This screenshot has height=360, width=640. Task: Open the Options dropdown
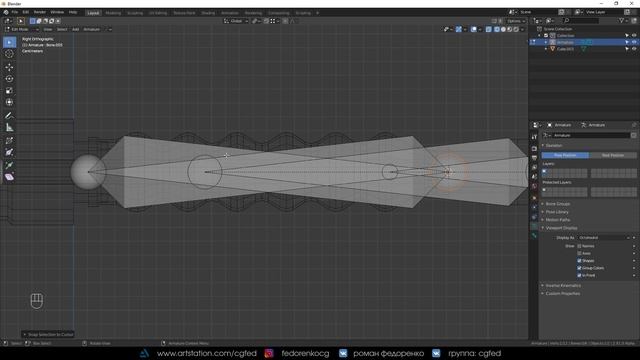(516, 21)
